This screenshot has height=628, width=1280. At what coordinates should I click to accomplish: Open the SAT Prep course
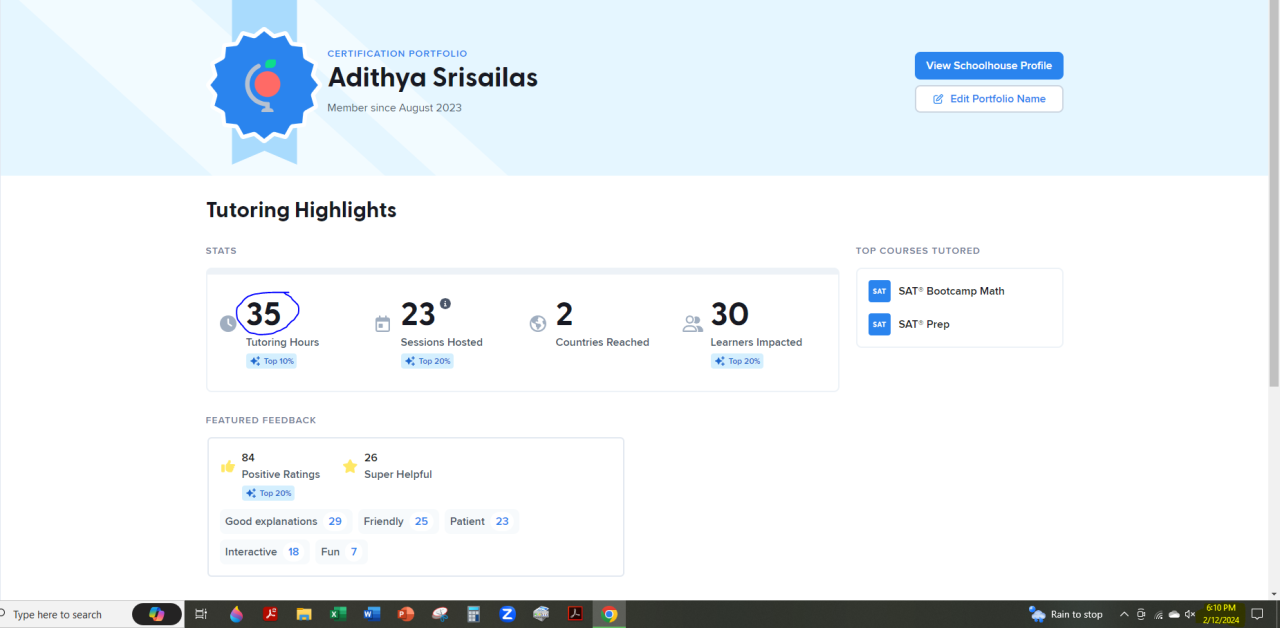924,324
